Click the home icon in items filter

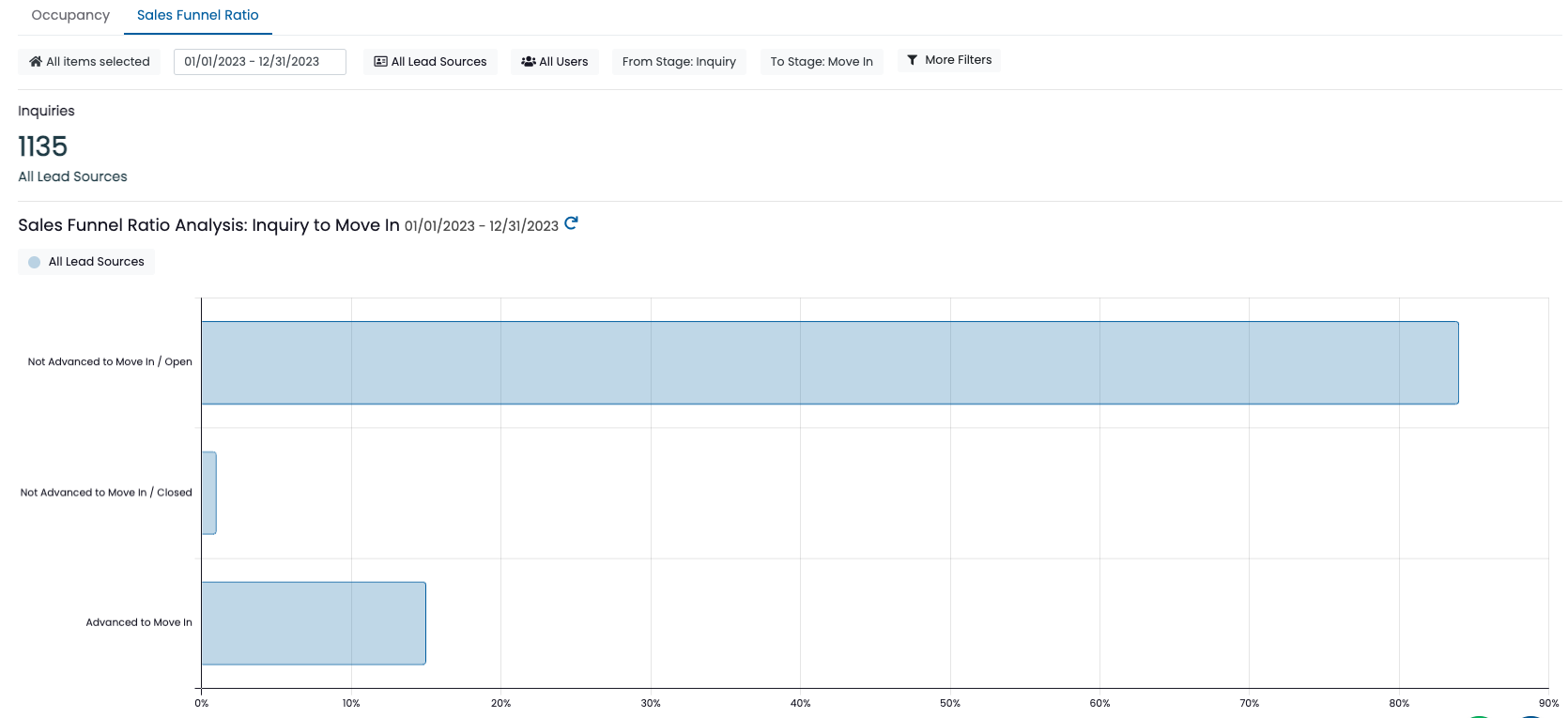pos(36,62)
